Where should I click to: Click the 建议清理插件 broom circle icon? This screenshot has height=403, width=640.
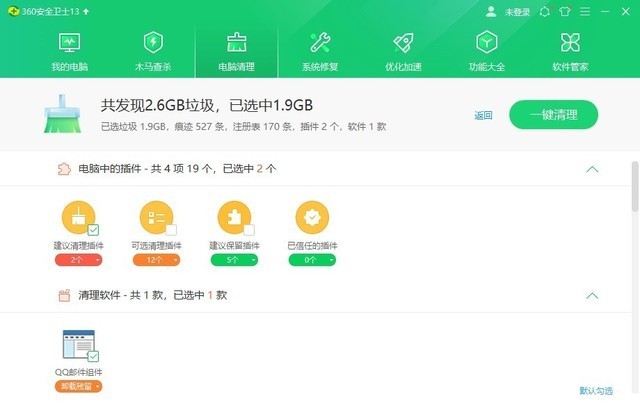coord(78,217)
